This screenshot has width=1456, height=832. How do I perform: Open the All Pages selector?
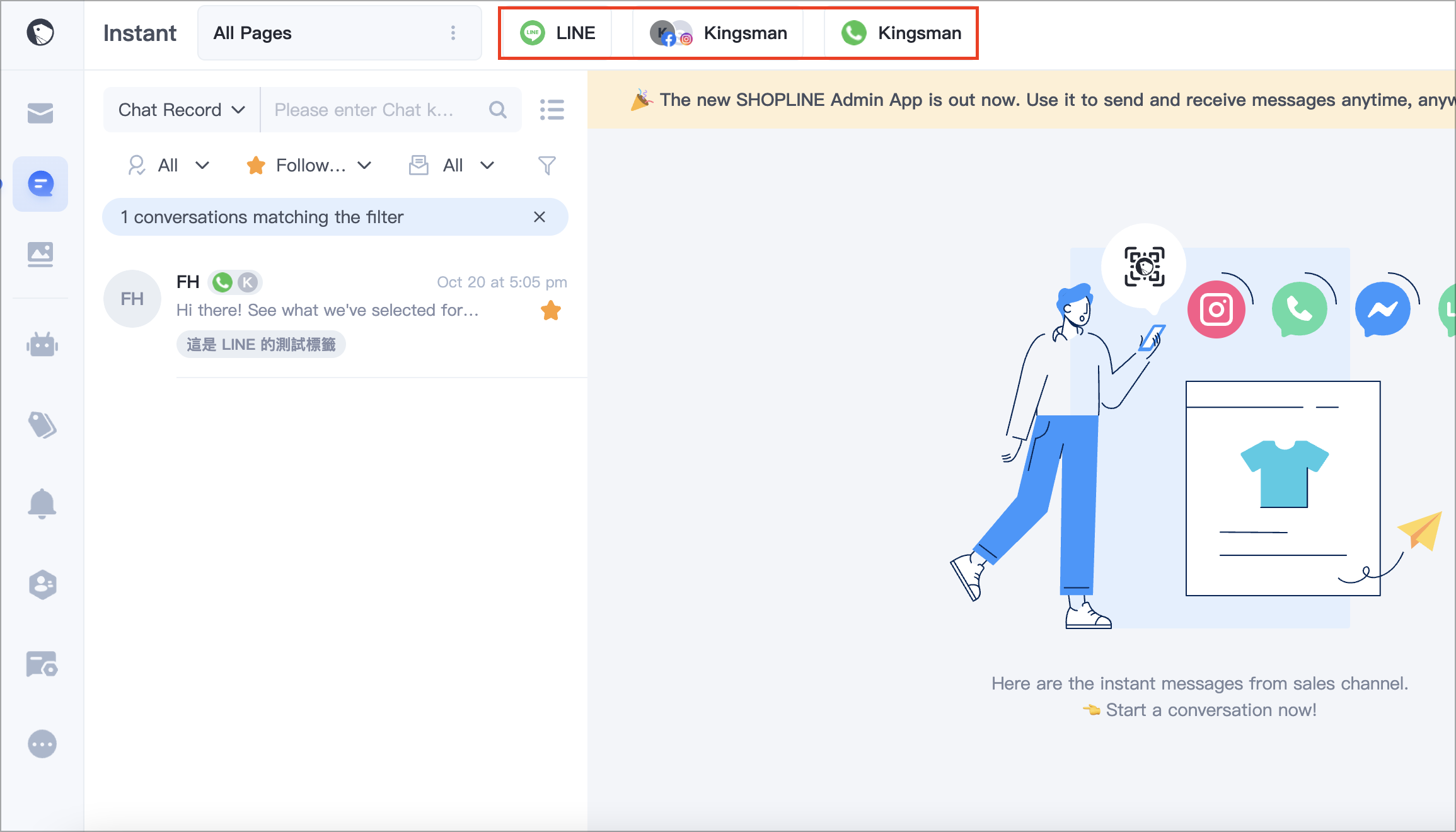pyautogui.click(x=340, y=33)
